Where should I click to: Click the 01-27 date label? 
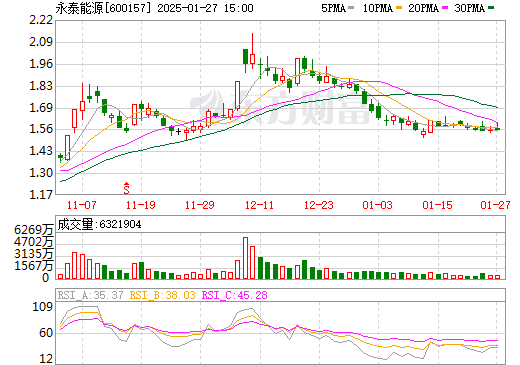[495, 205]
